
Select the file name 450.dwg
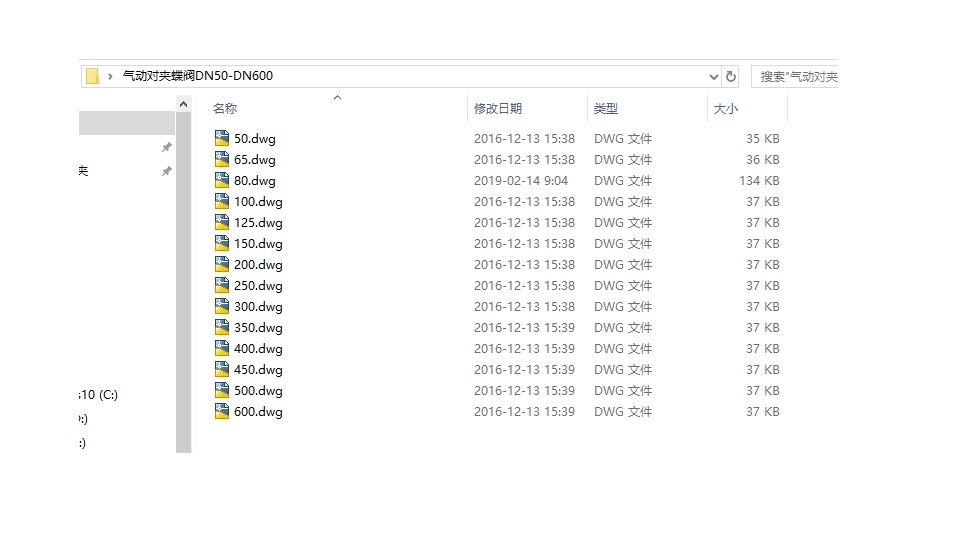point(258,370)
